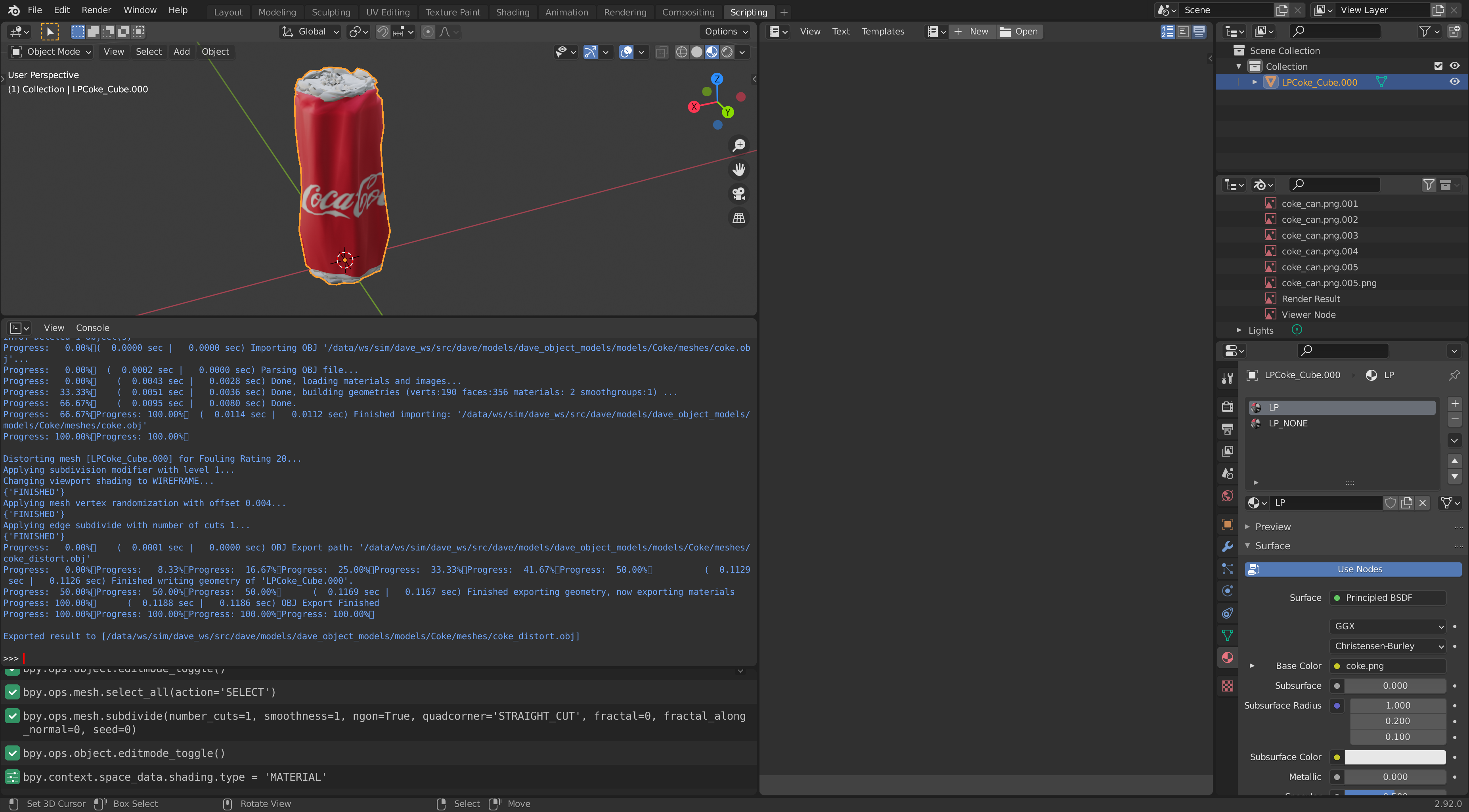Image resolution: width=1469 pixels, height=812 pixels.
Task: Toggle viewport gizmo display
Action: tap(590, 52)
